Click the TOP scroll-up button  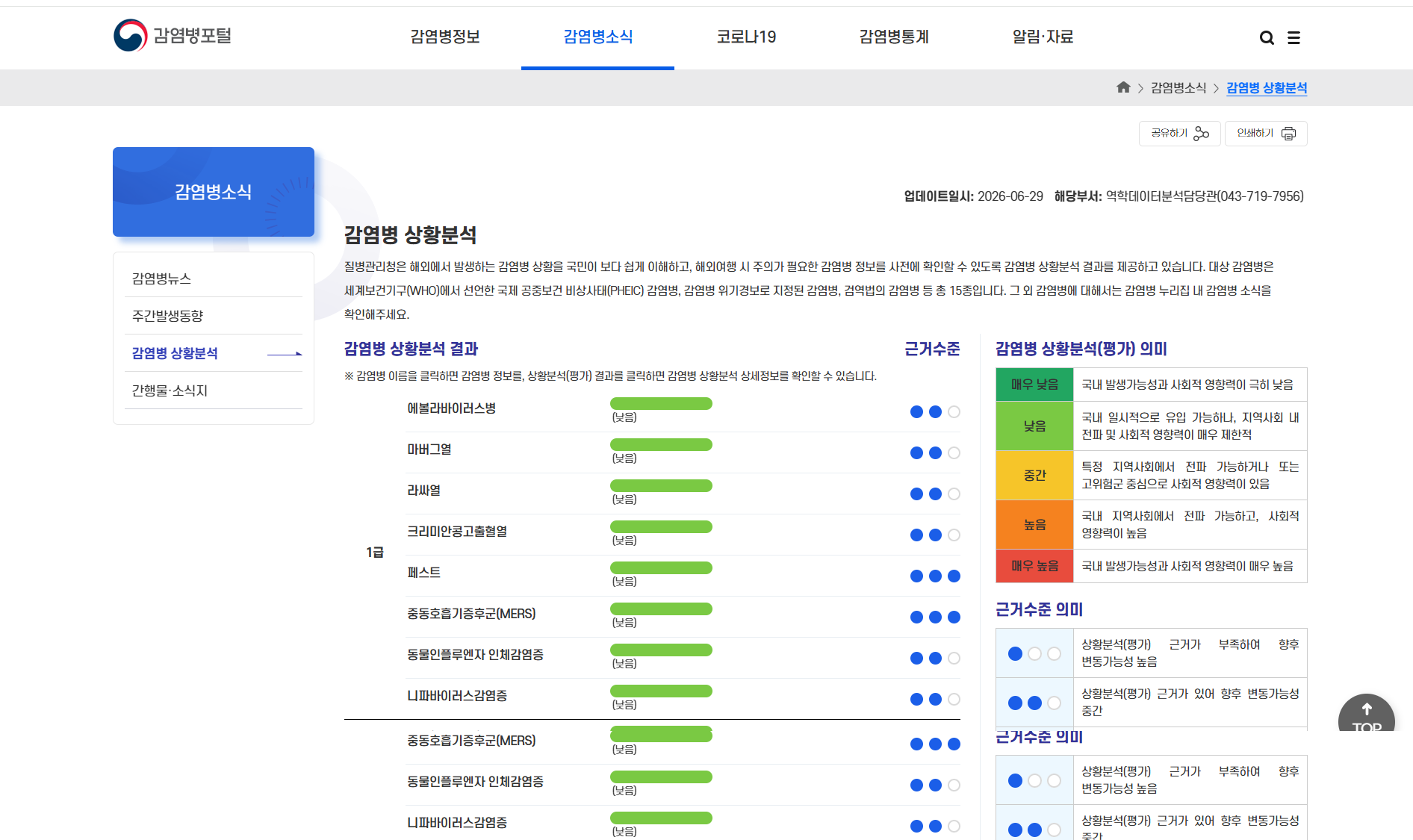tap(1367, 715)
